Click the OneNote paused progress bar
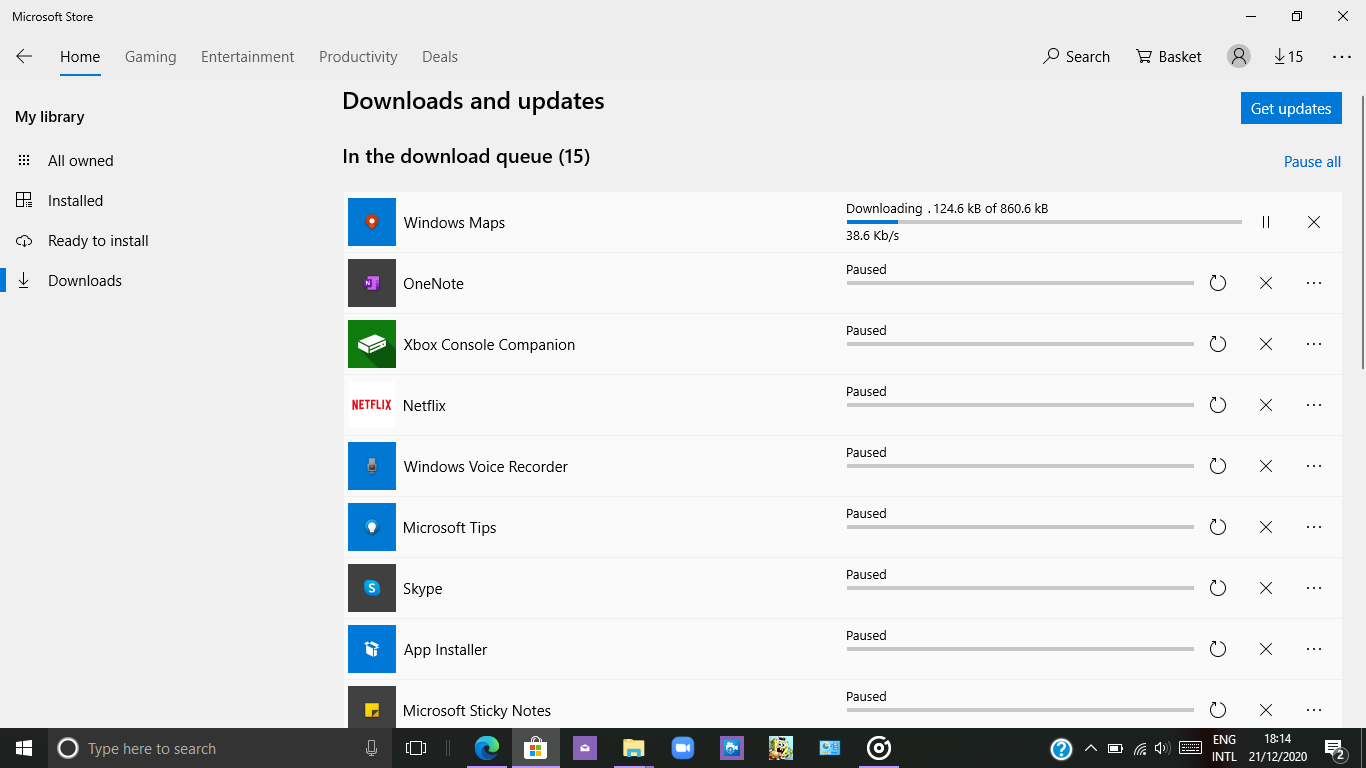The width and height of the screenshot is (1366, 768). pos(1020,283)
